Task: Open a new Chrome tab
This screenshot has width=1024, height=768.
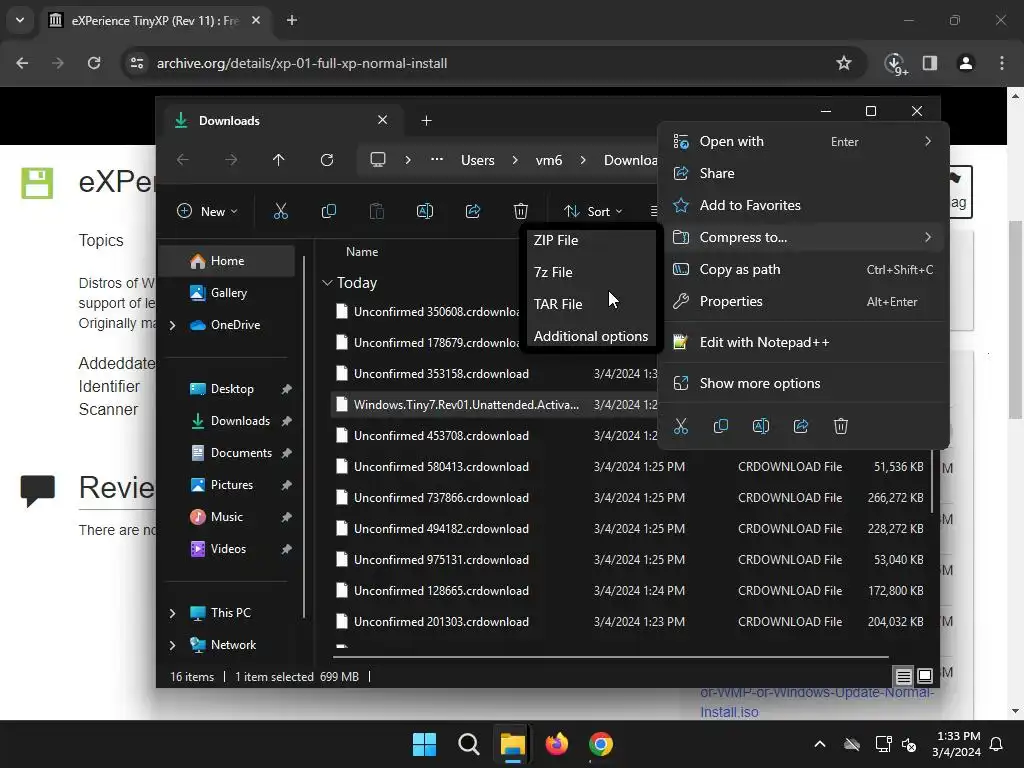Action: [x=292, y=20]
